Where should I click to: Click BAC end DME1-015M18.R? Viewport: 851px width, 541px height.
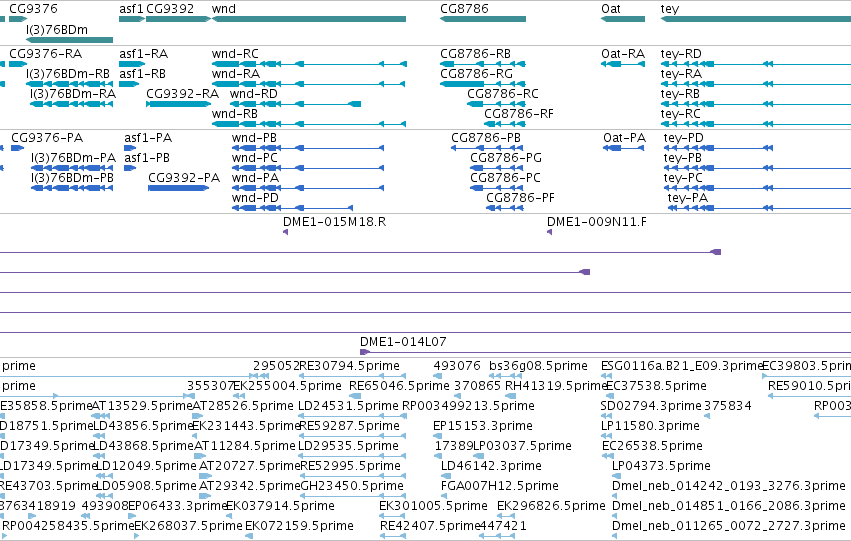tap(334, 222)
